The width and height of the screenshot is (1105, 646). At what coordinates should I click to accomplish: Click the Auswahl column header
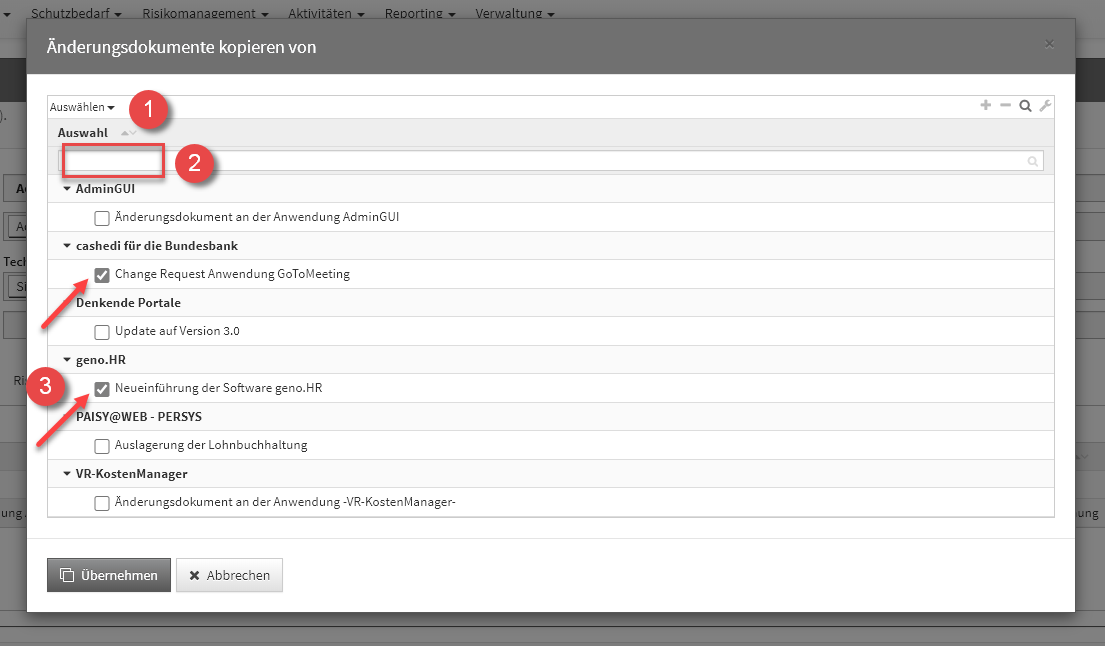[82, 132]
